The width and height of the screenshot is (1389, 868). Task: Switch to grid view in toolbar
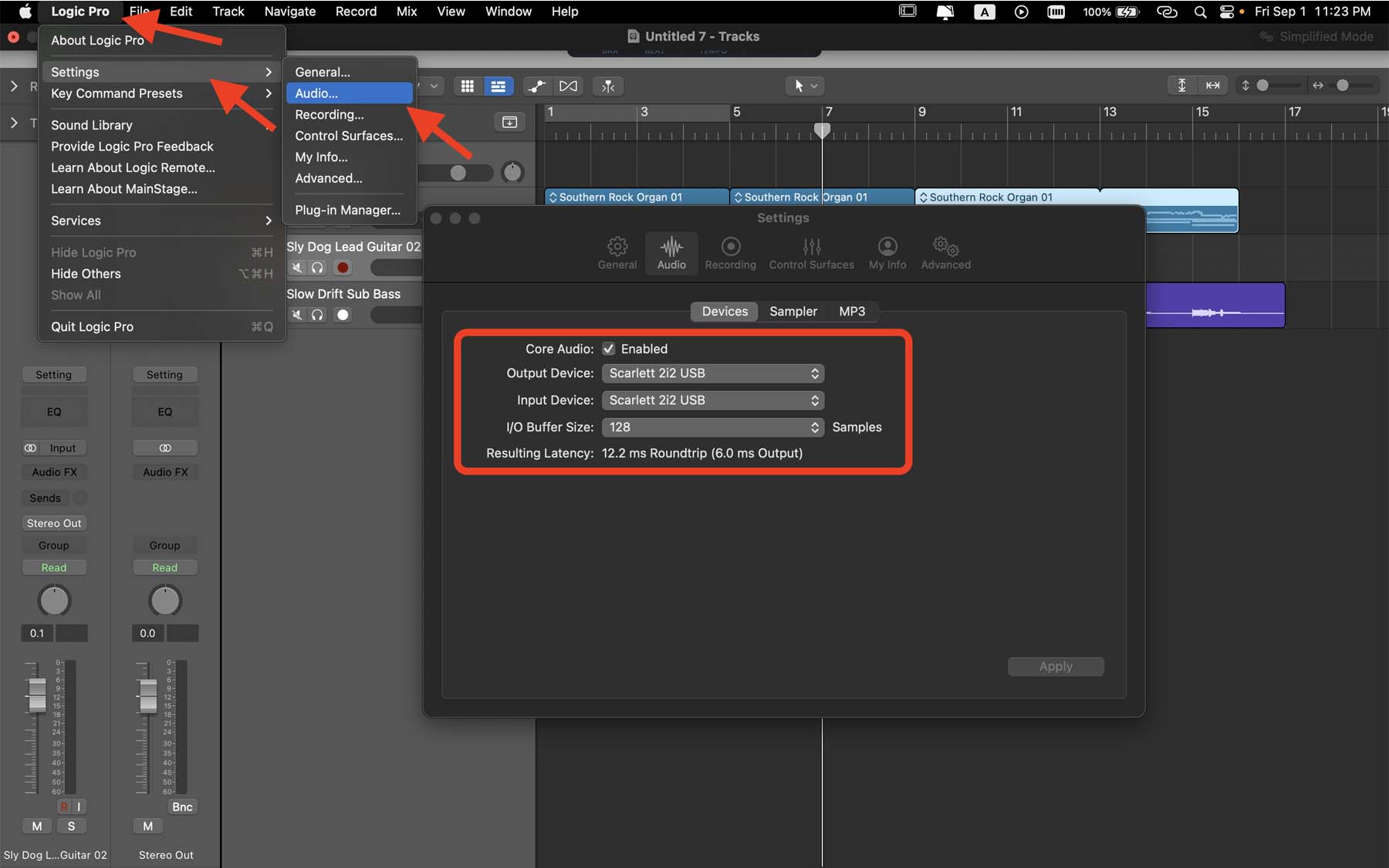coord(467,86)
